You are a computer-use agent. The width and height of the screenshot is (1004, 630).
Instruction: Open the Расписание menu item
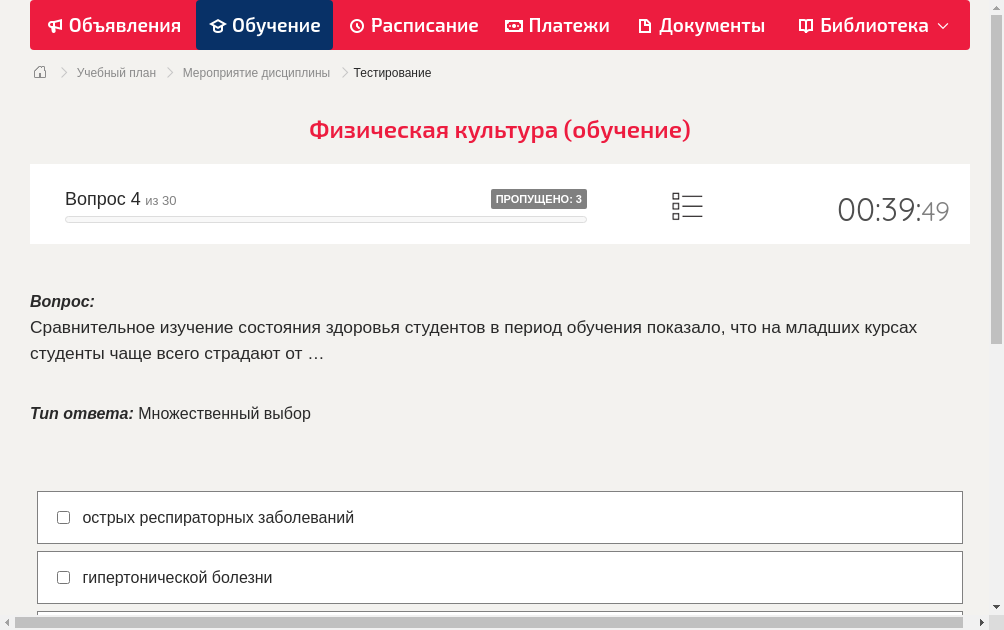tap(414, 25)
